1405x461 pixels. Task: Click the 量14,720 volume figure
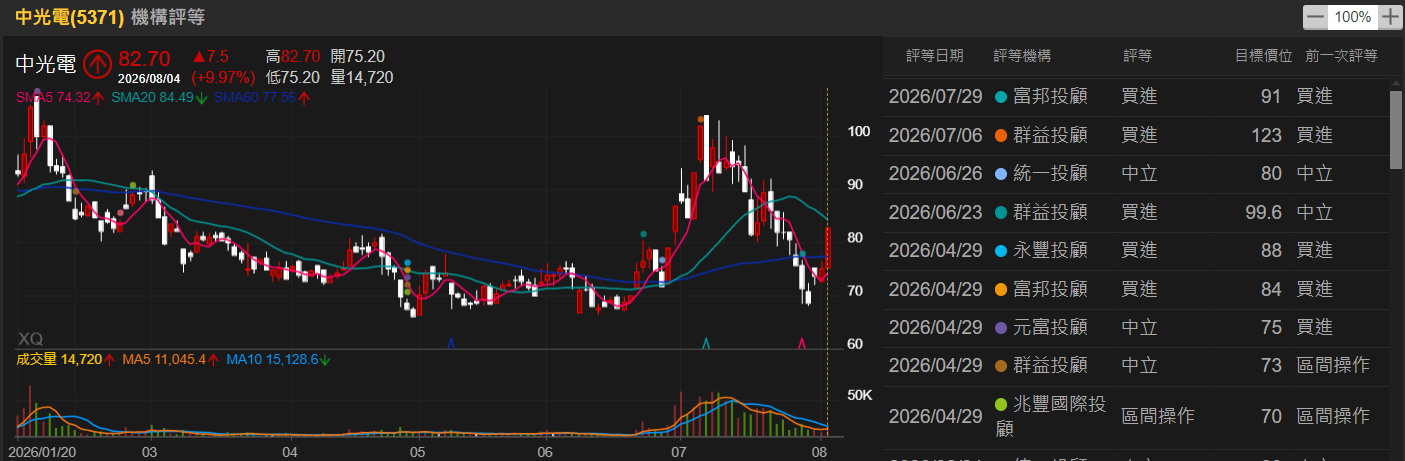361,77
